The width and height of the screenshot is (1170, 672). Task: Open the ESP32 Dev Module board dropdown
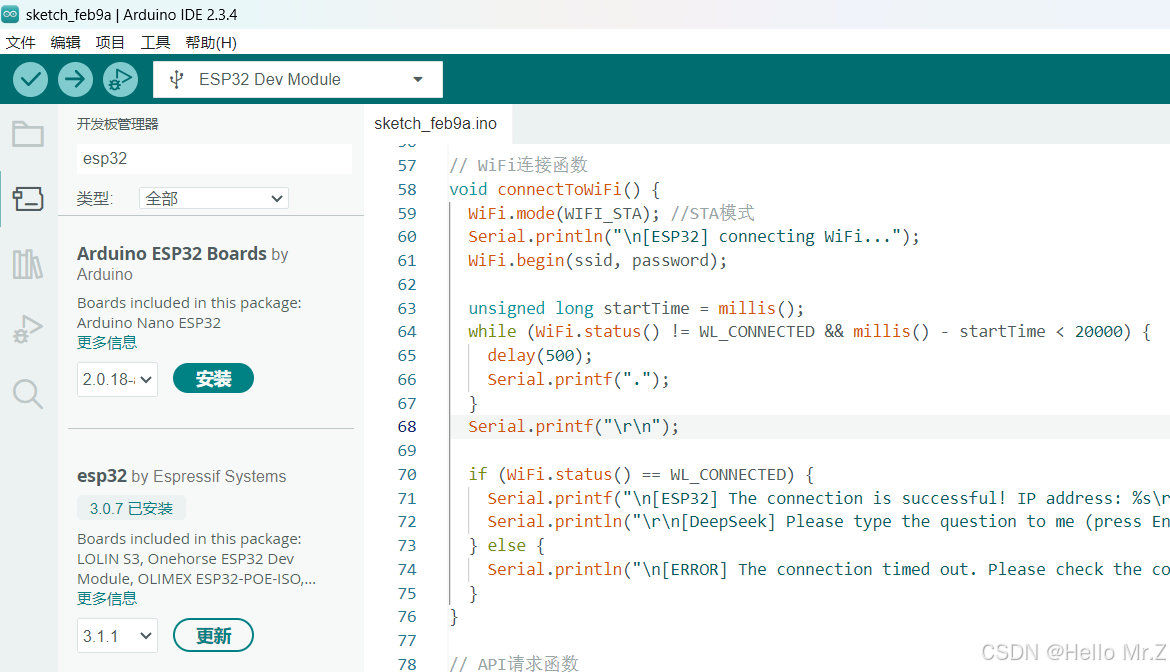click(298, 79)
